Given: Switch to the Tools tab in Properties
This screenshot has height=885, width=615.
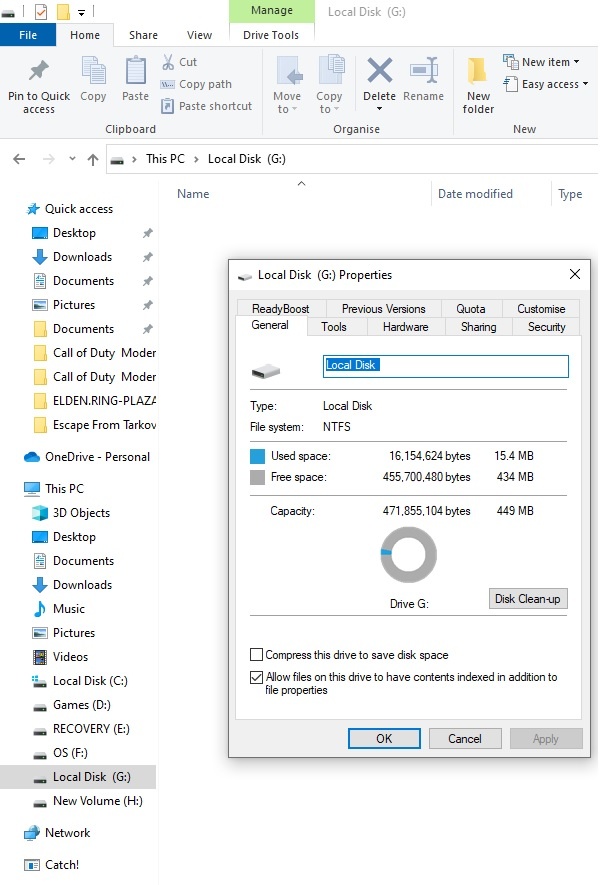Looking at the screenshot, I should (334, 327).
